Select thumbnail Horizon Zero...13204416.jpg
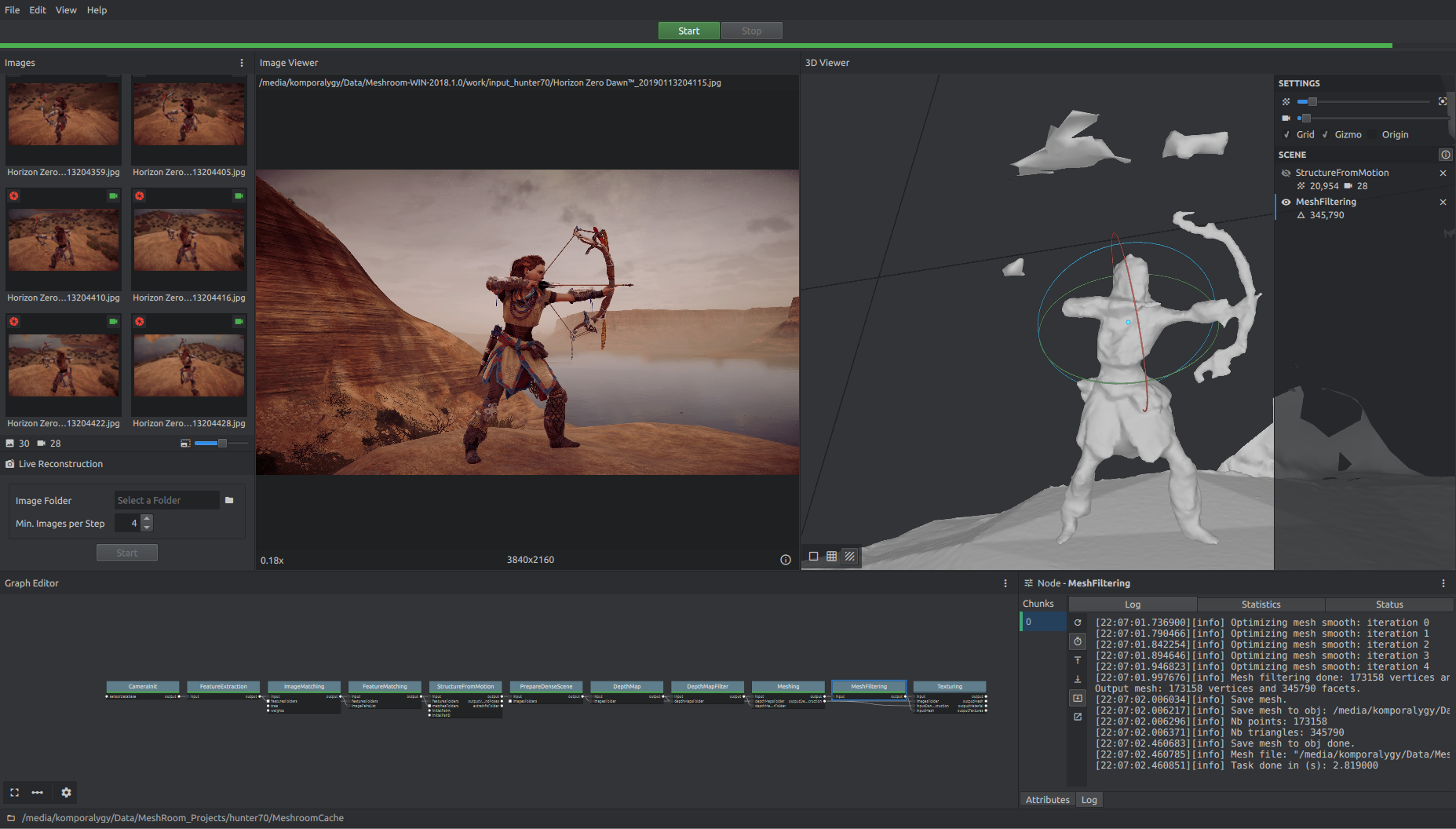This screenshot has height=829, width=1456. point(189,247)
